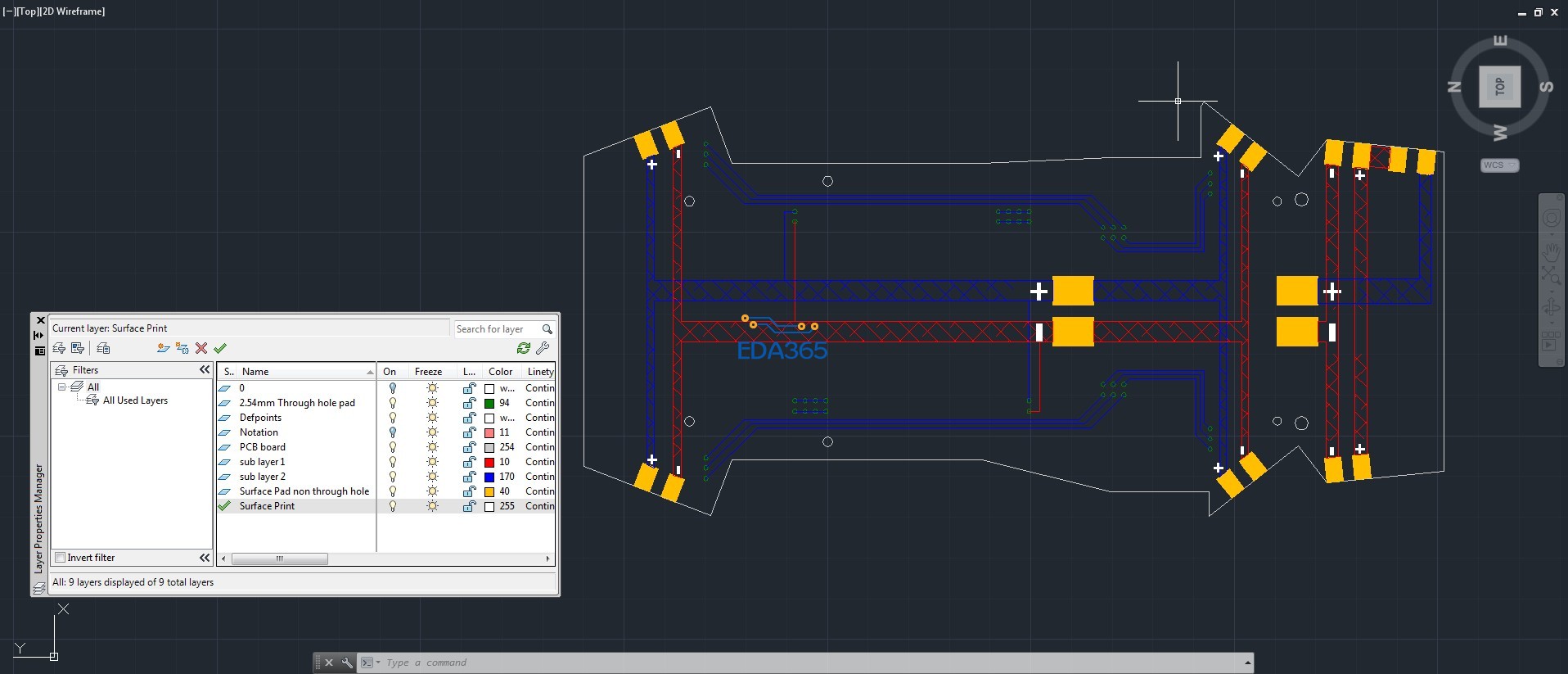
Task: Click the Refresh layer list icon
Action: coord(524,348)
